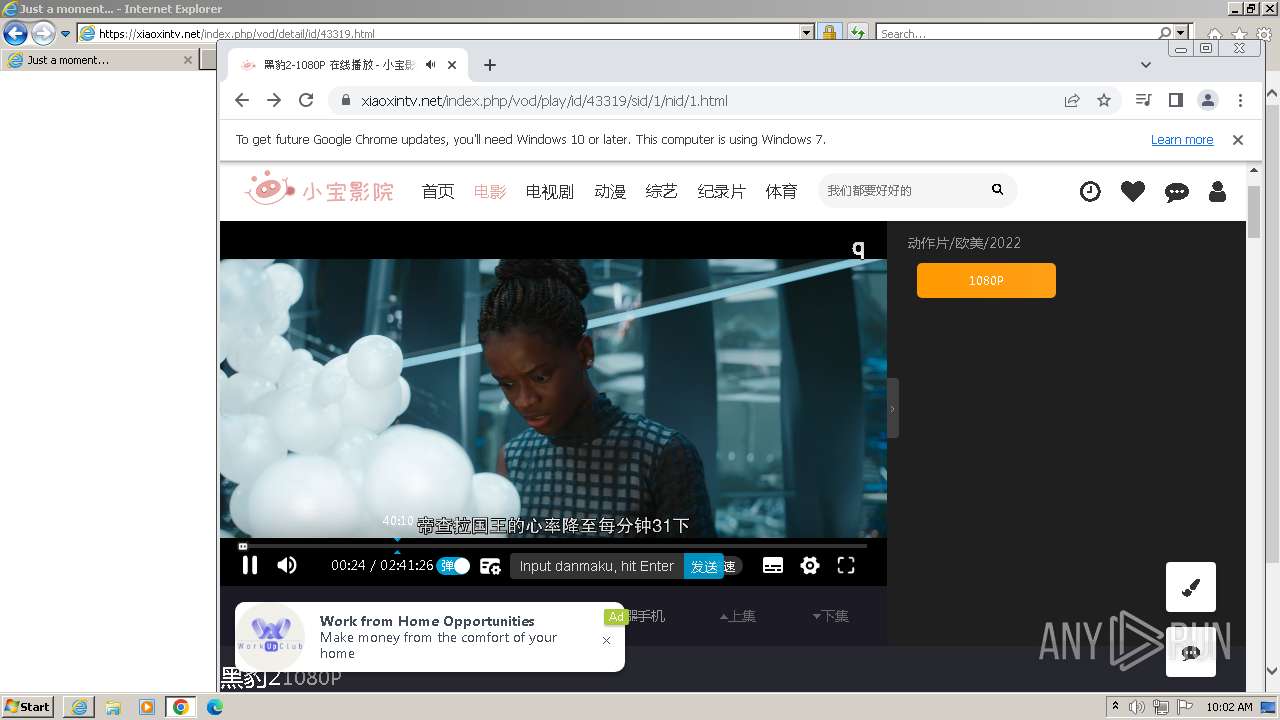The height and width of the screenshot is (720, 1280).
Task: Submit search with magnifier icon
Action: pos(997,190)
